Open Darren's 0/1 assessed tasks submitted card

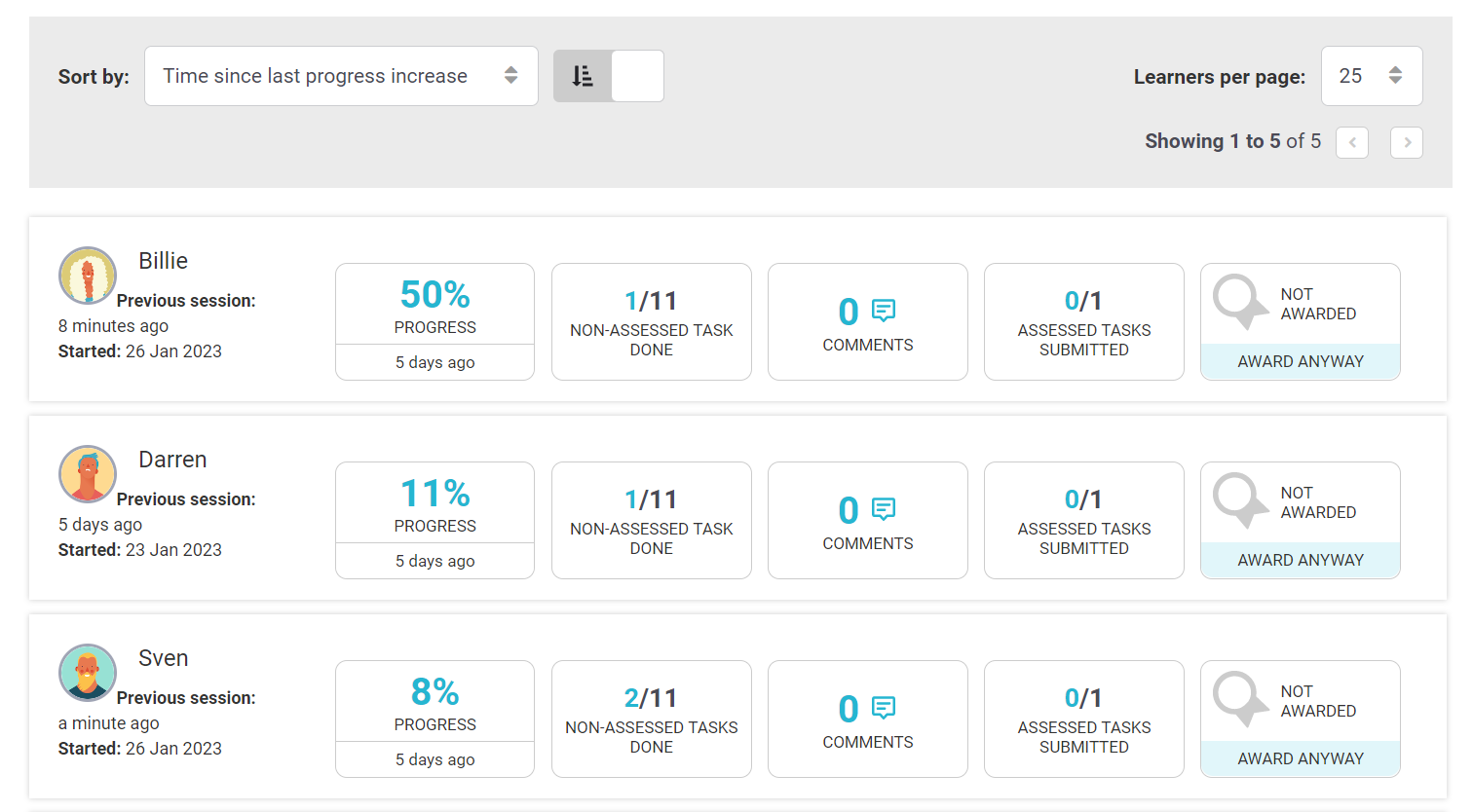point(1083,520)
